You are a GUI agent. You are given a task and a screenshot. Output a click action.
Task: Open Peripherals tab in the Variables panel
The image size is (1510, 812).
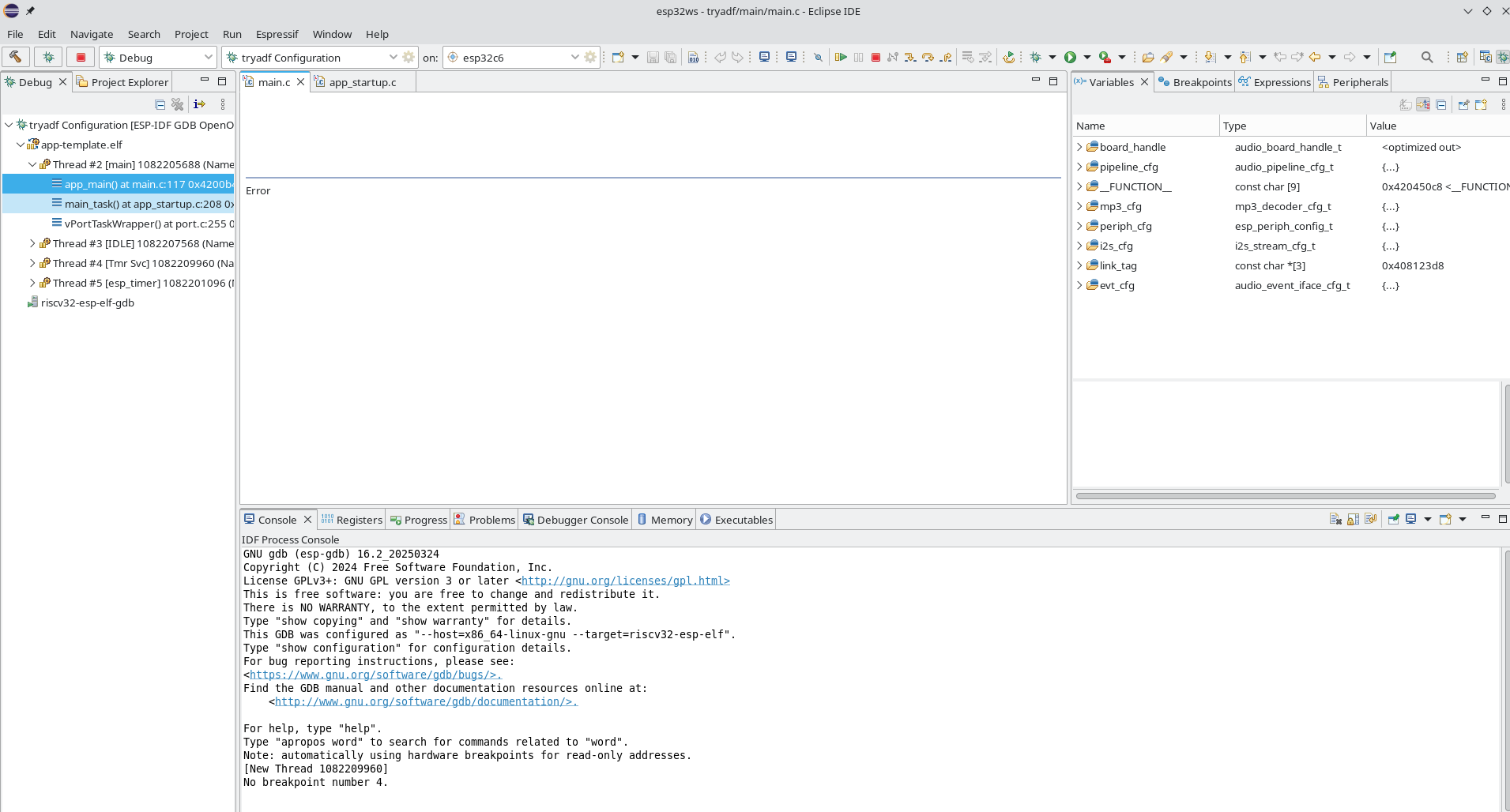pyautogui.click(x=1352, y=82)
